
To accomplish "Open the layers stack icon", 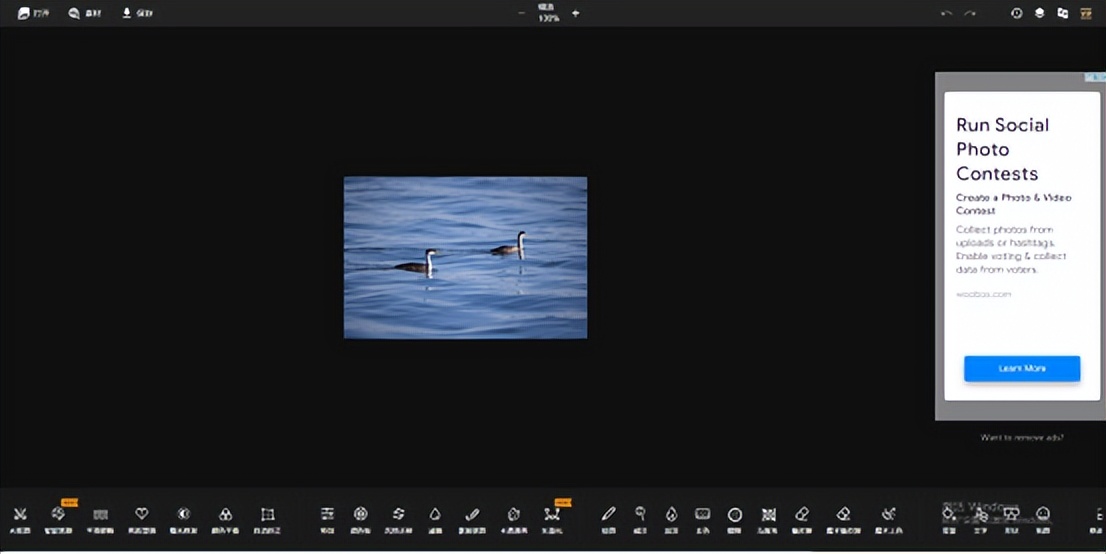I will [1039, 14].
